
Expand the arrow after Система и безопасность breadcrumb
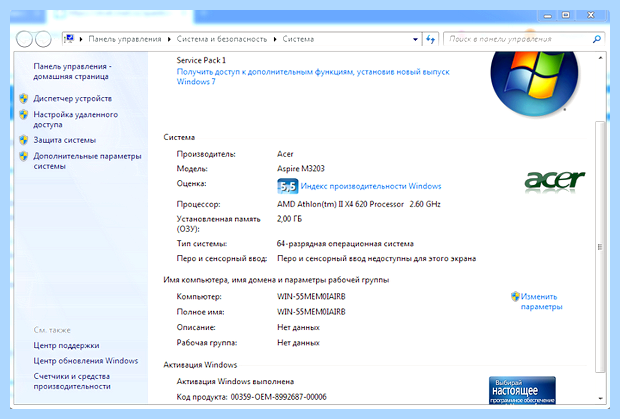[275, 39]
